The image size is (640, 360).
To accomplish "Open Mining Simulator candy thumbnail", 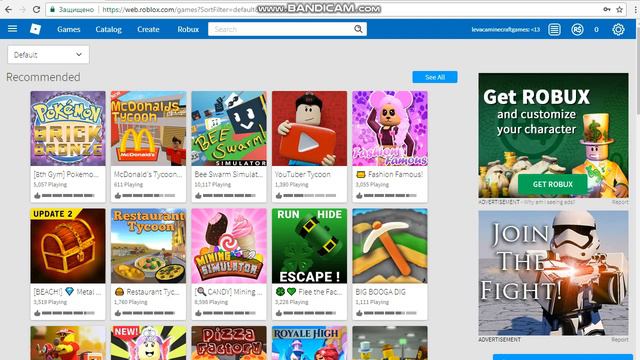I will 229,246.
